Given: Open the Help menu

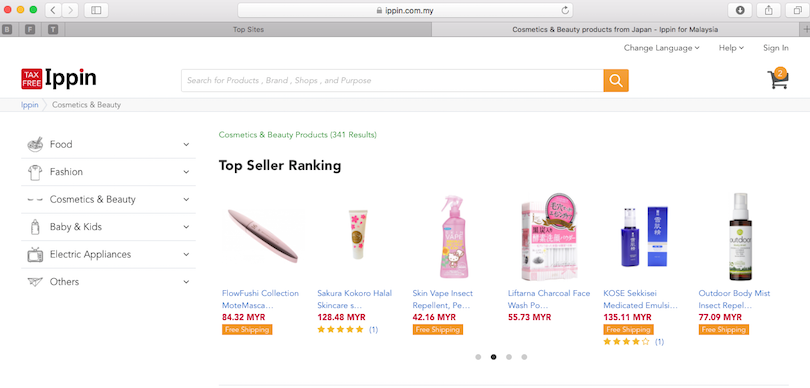Looking at the screenshot, I should point(731,48).
